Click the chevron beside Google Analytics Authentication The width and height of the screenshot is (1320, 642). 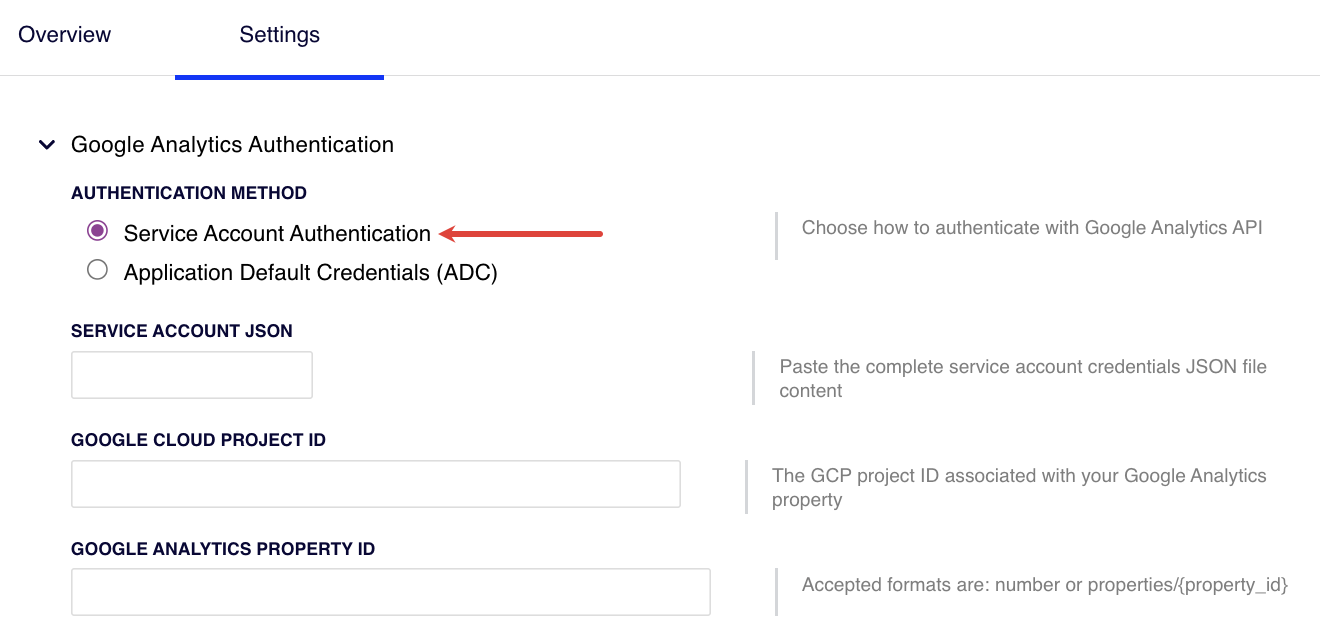click(x=46, y=144)
